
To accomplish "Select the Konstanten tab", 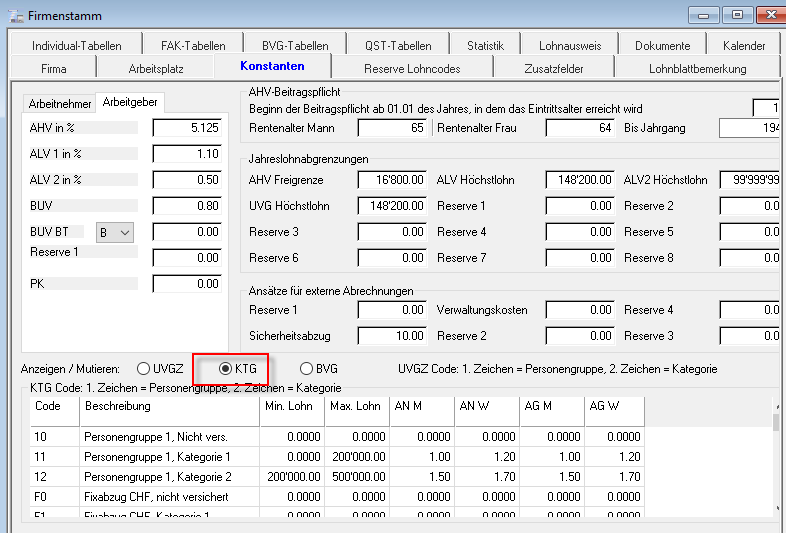I will point(272,66).
